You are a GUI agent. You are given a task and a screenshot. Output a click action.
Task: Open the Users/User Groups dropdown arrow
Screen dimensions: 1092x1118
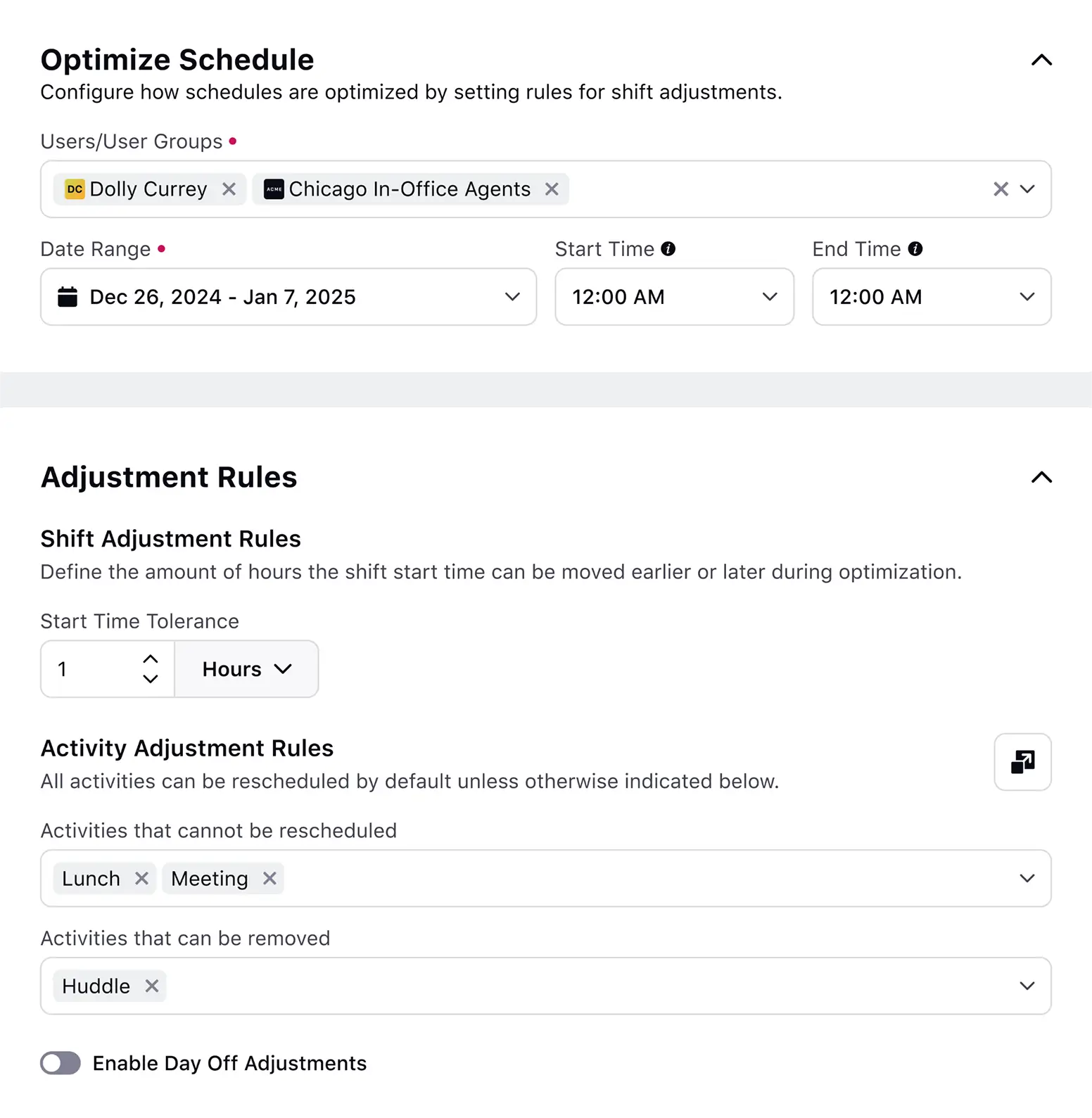[1027, 189]
